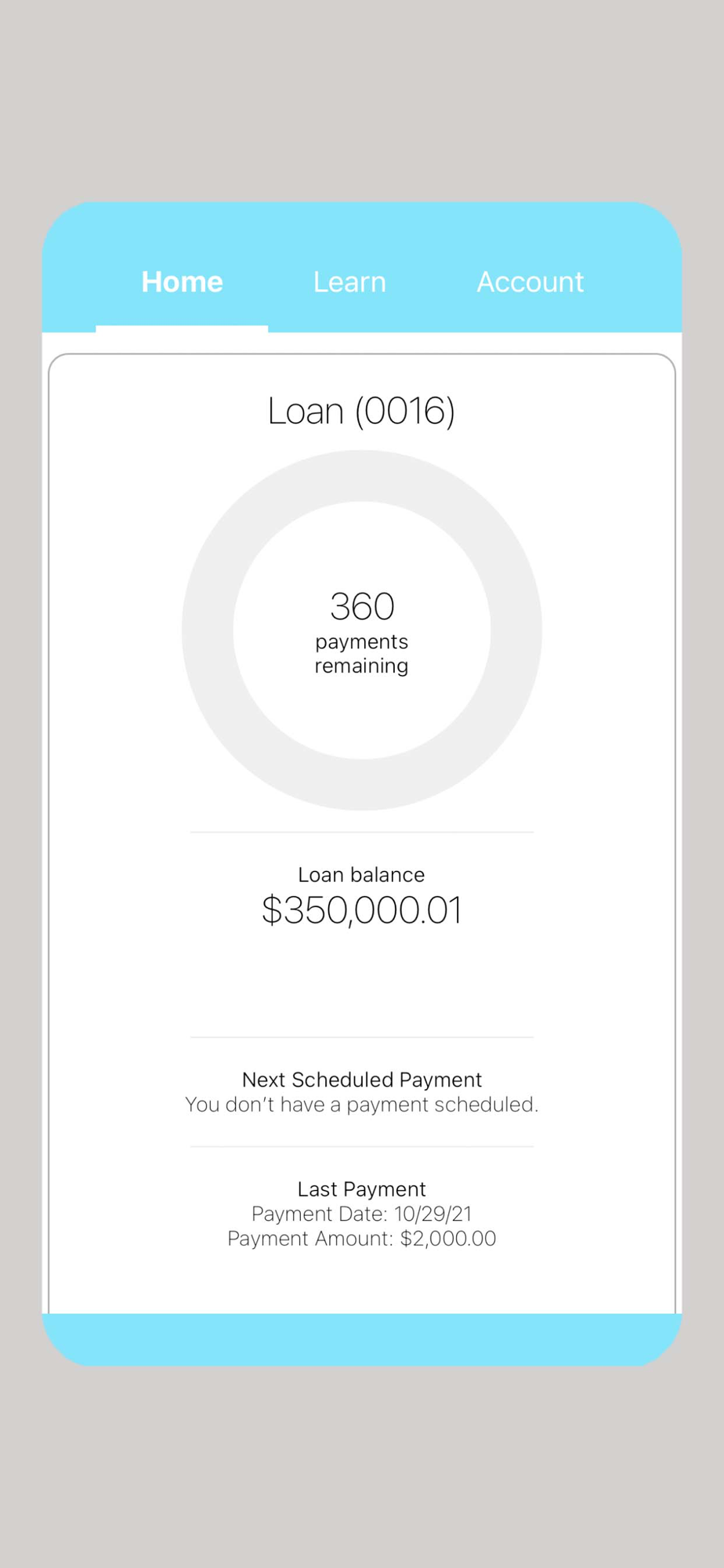Tap the divider above Next Scheduled Payment
Screen dimensions: 724x1568
point(361,1037)
